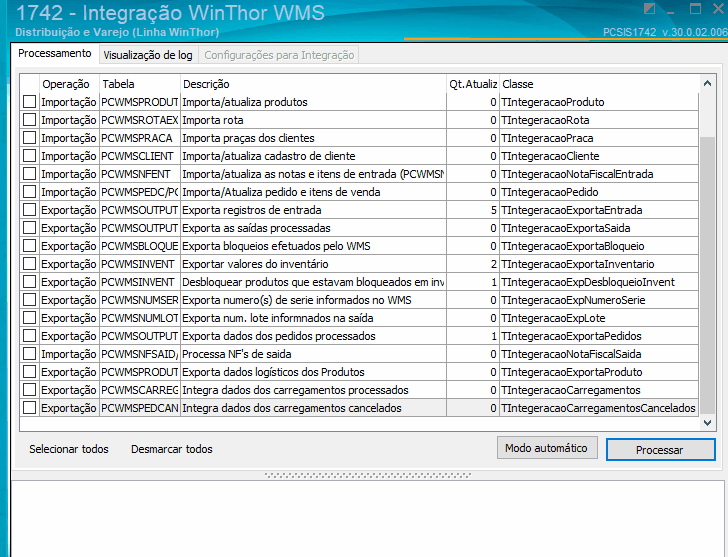Screen dimensions: 728x557
Task: Click the PCWMSROTAEX table cell
Action: click(x=140, y=120)
